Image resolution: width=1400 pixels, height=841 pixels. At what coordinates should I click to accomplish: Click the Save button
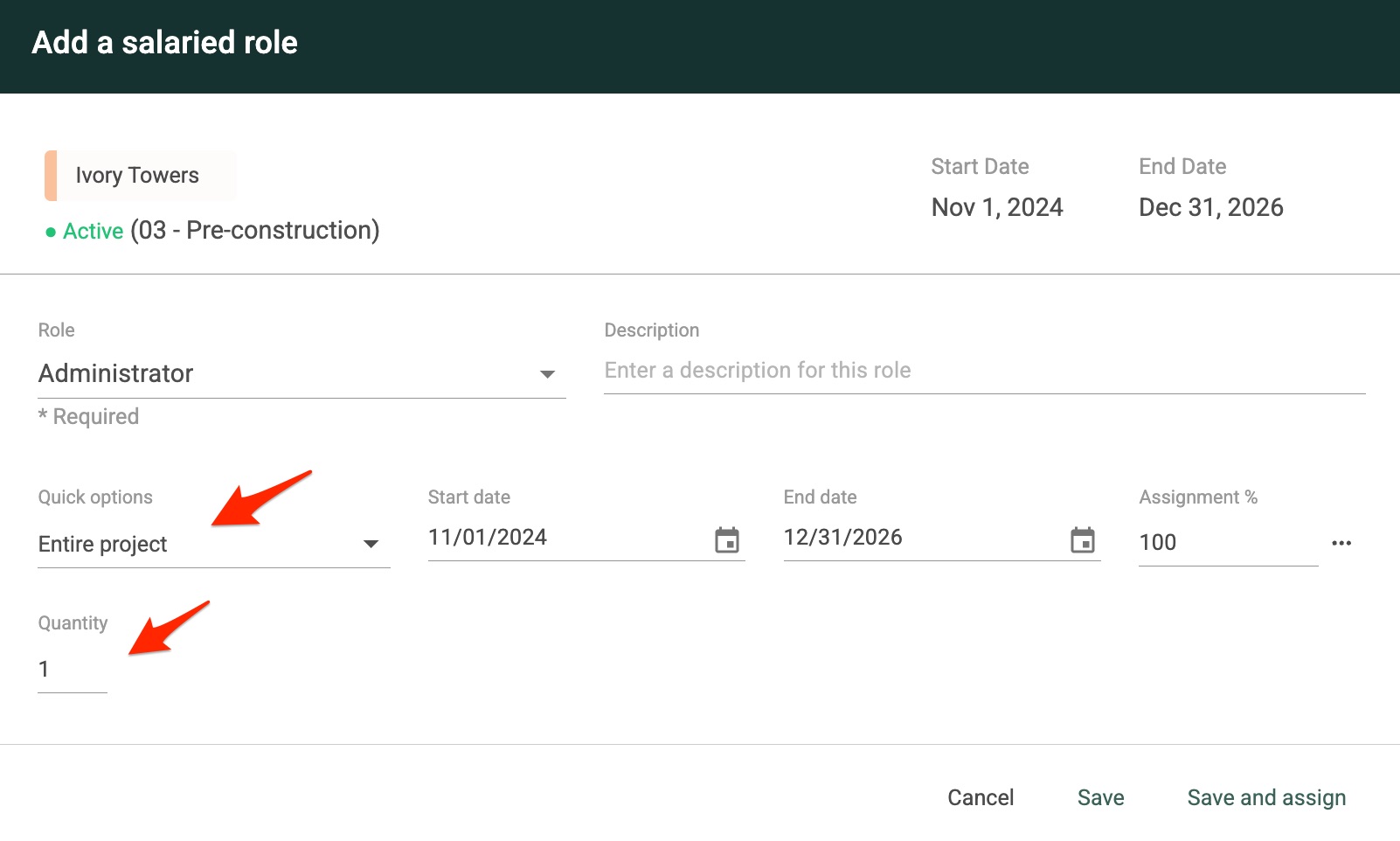pyautogui.click(x=1100, y=797)
